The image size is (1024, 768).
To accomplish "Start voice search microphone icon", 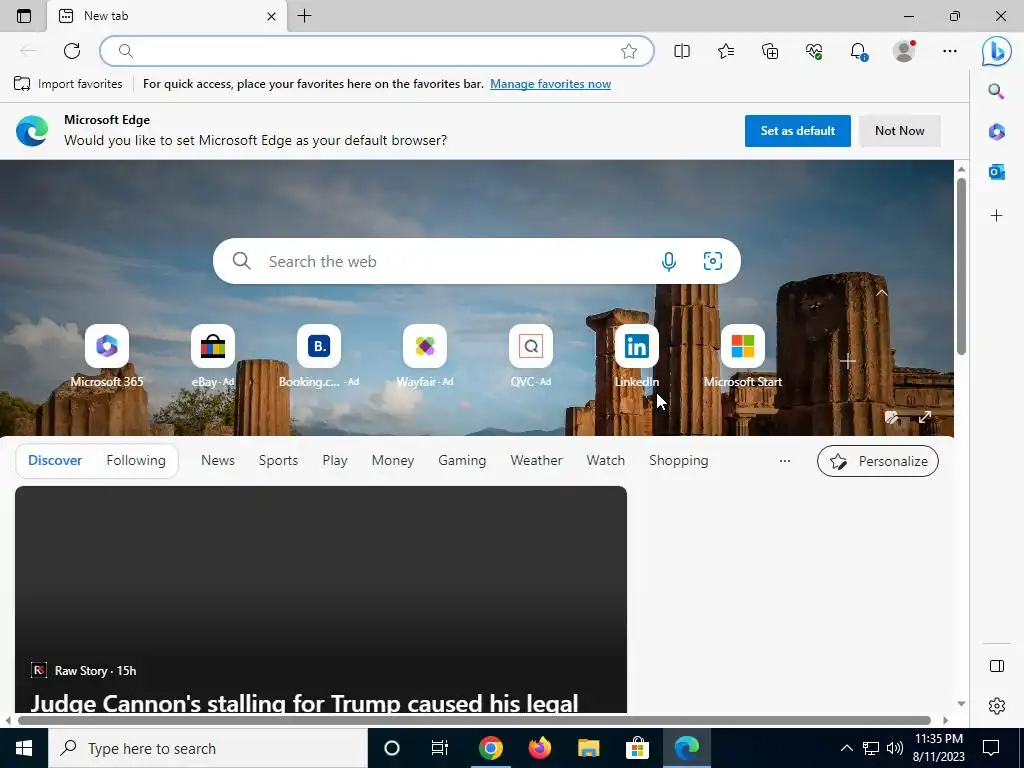I will [668, 261].
